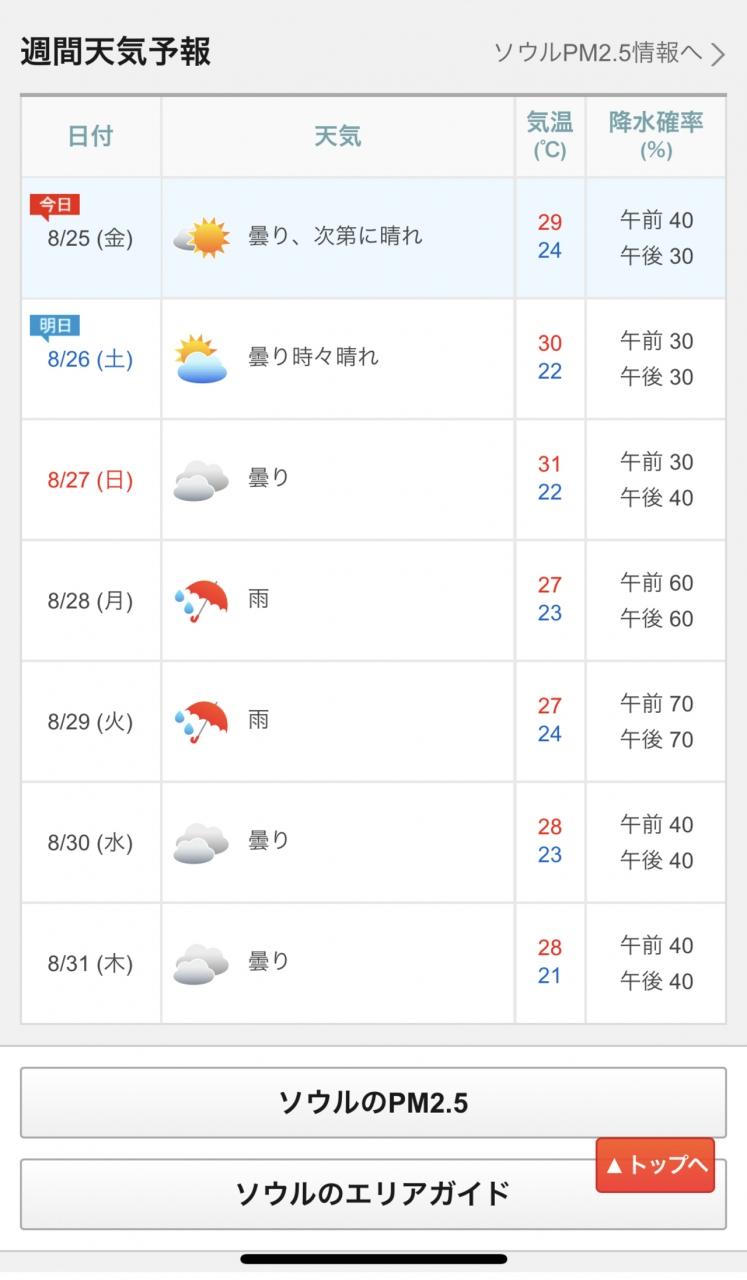Select the 8/27 (日) date cell
The width and height of the screenshot is (747, 1280).
(91, 480)
